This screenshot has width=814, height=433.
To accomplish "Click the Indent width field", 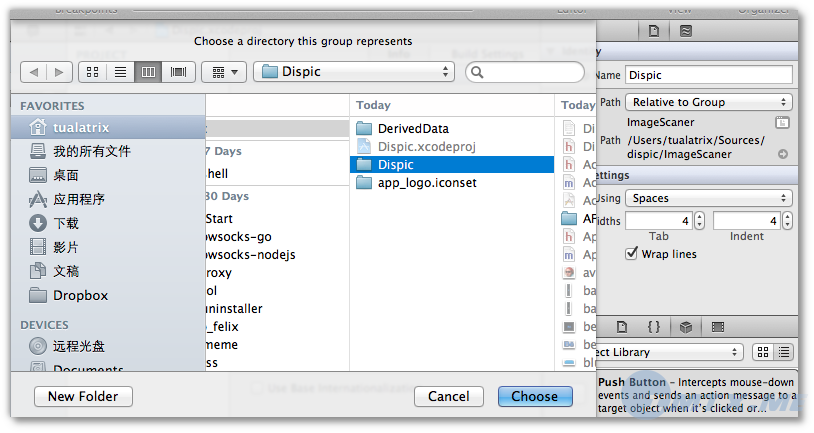I will (x=747, y=221).
